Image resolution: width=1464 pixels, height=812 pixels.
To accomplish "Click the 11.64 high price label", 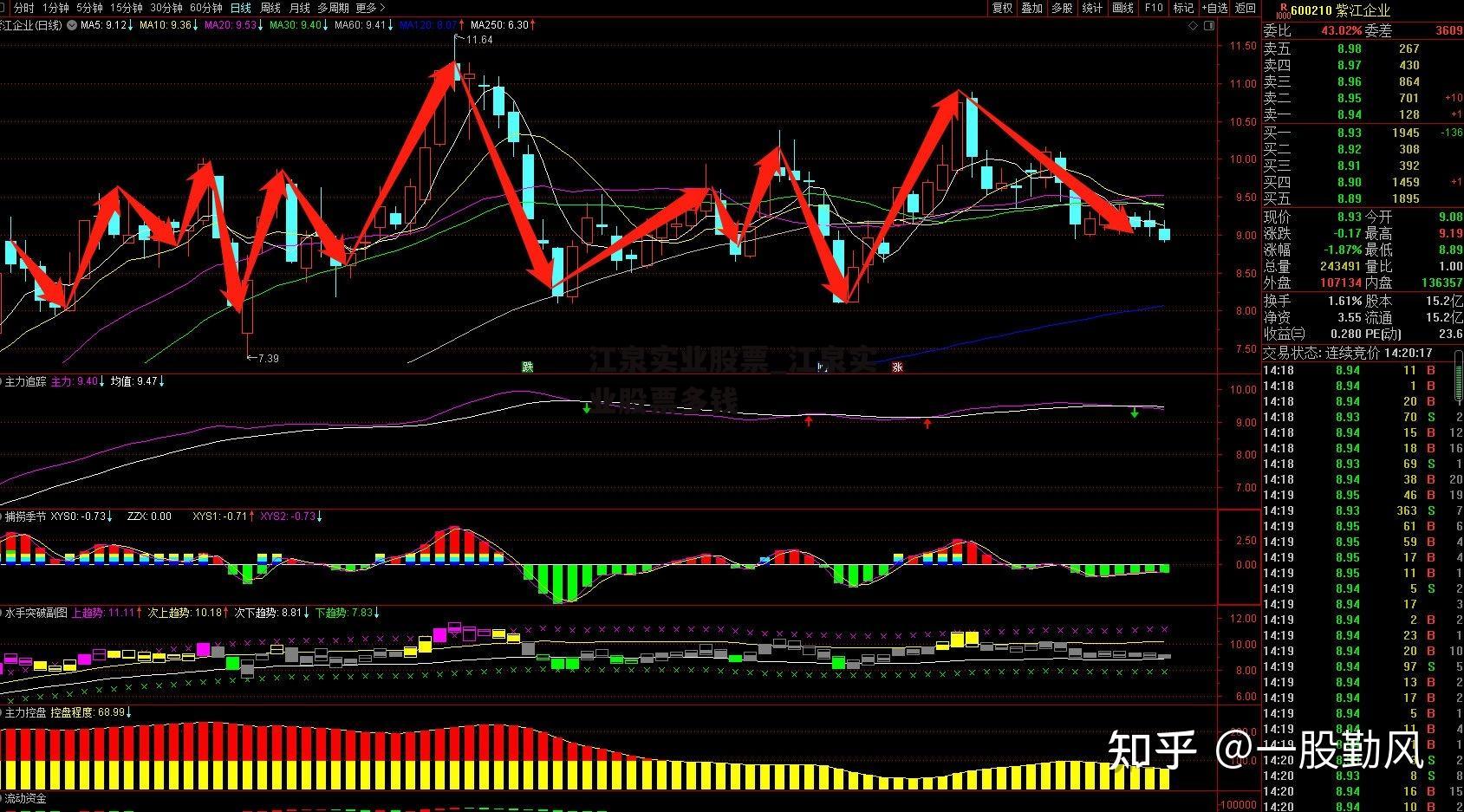I will tap(479, 40).
